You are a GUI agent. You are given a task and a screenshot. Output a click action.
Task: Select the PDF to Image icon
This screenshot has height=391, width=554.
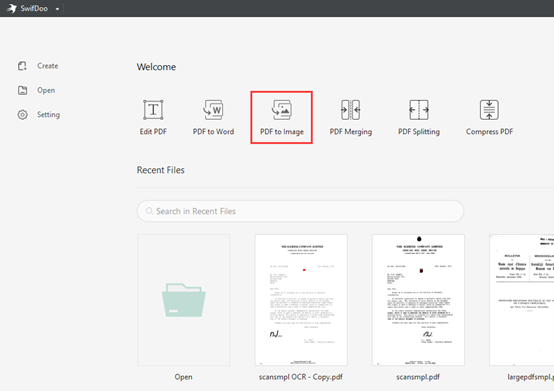point(282,110)
